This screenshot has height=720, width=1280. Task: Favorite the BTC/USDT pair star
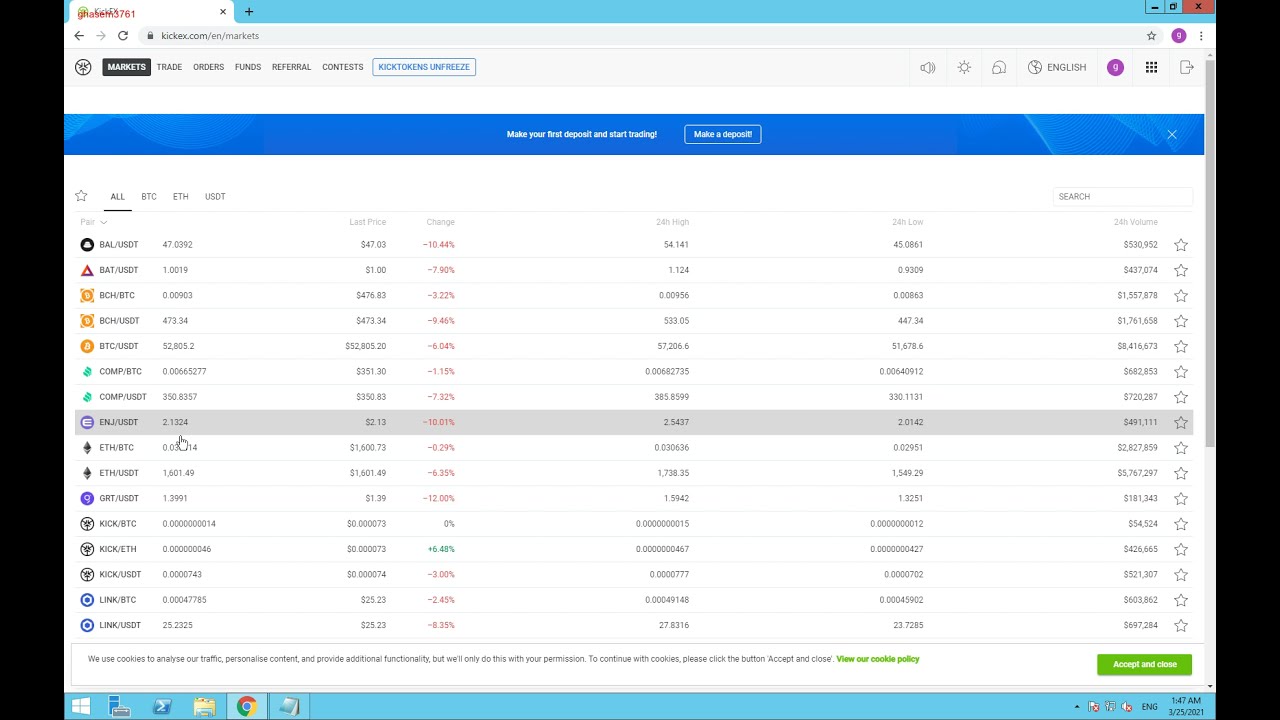click(1181, 346)
